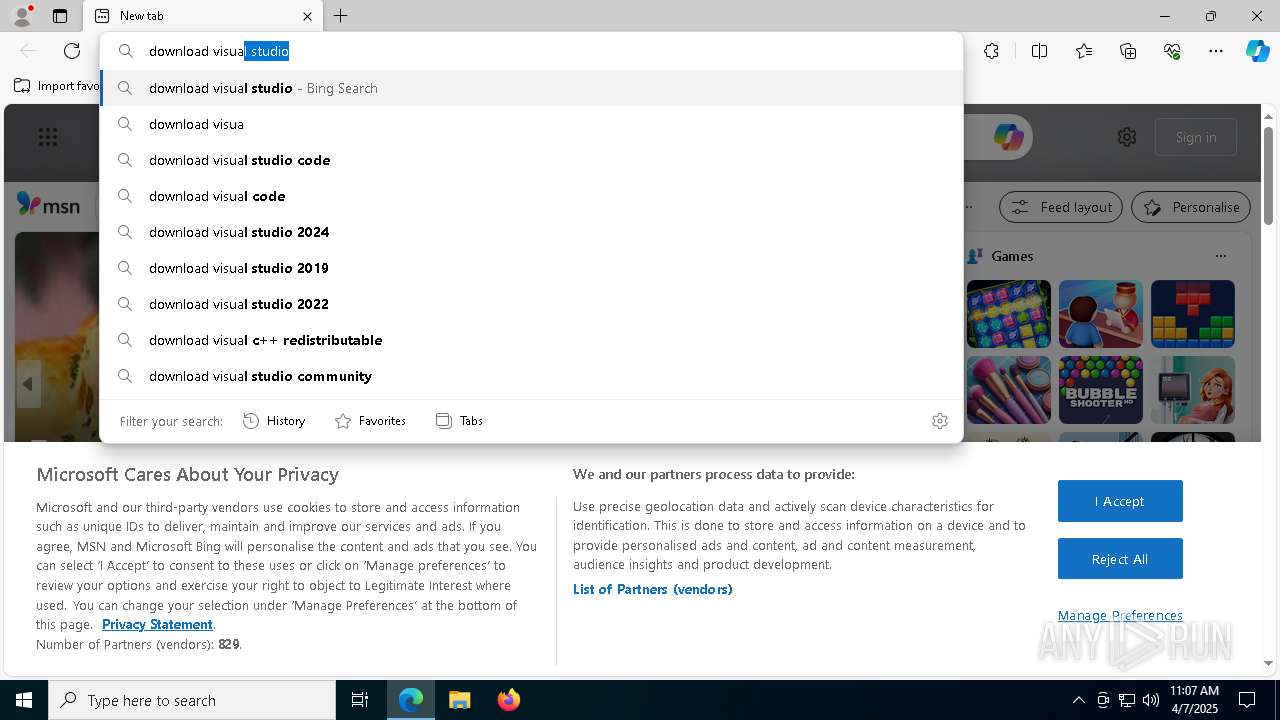Show hidden system tray icons
Screen dimensions: 1280x720
coord(1078,700)
